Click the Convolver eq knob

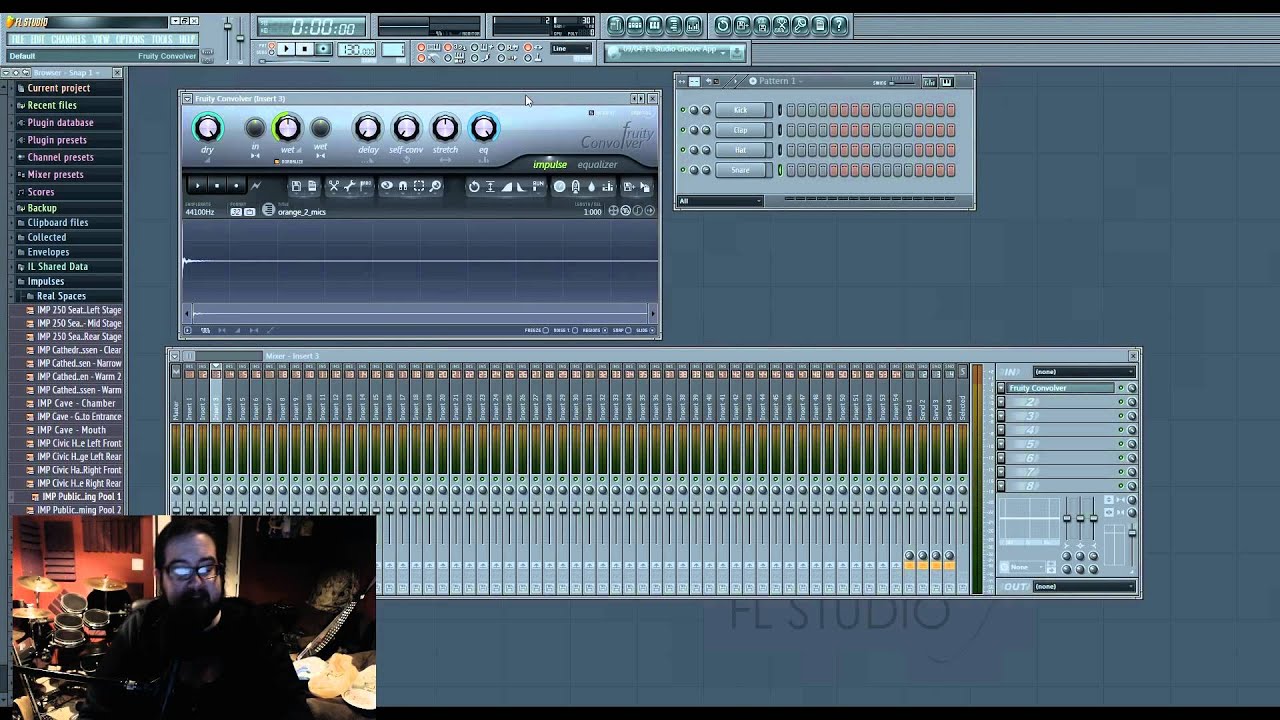pos(483,128)
